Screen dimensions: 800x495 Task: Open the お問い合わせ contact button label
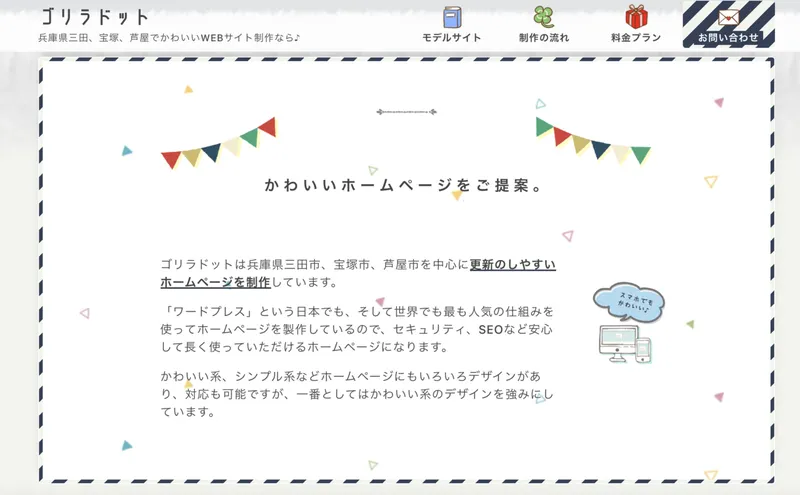click(x=729, y=37)
